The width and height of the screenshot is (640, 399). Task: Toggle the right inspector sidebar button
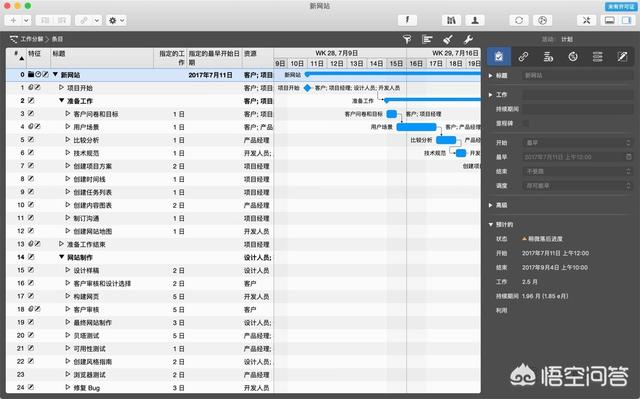point(626,20)
